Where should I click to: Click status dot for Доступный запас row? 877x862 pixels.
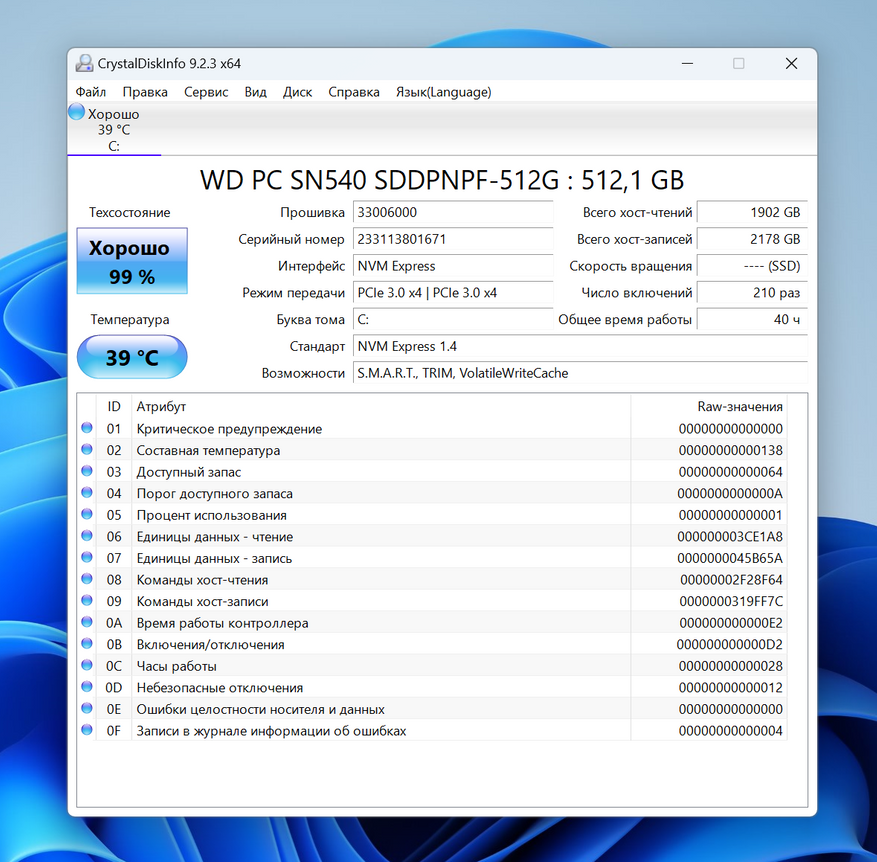[x=87, y=471]
